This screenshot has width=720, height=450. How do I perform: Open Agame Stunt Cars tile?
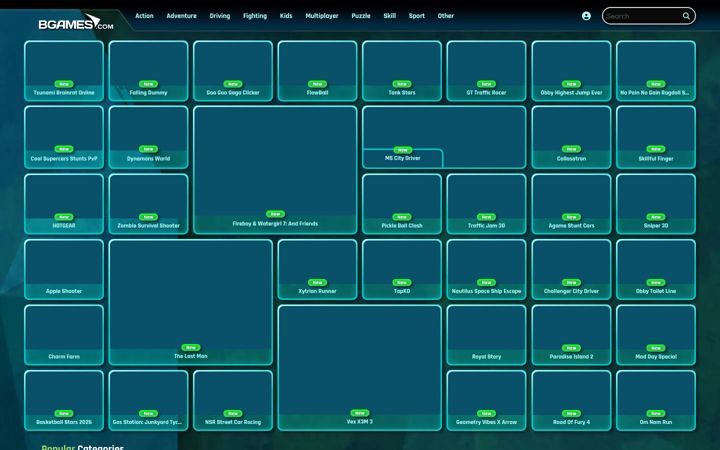click(x=571, y=204)
